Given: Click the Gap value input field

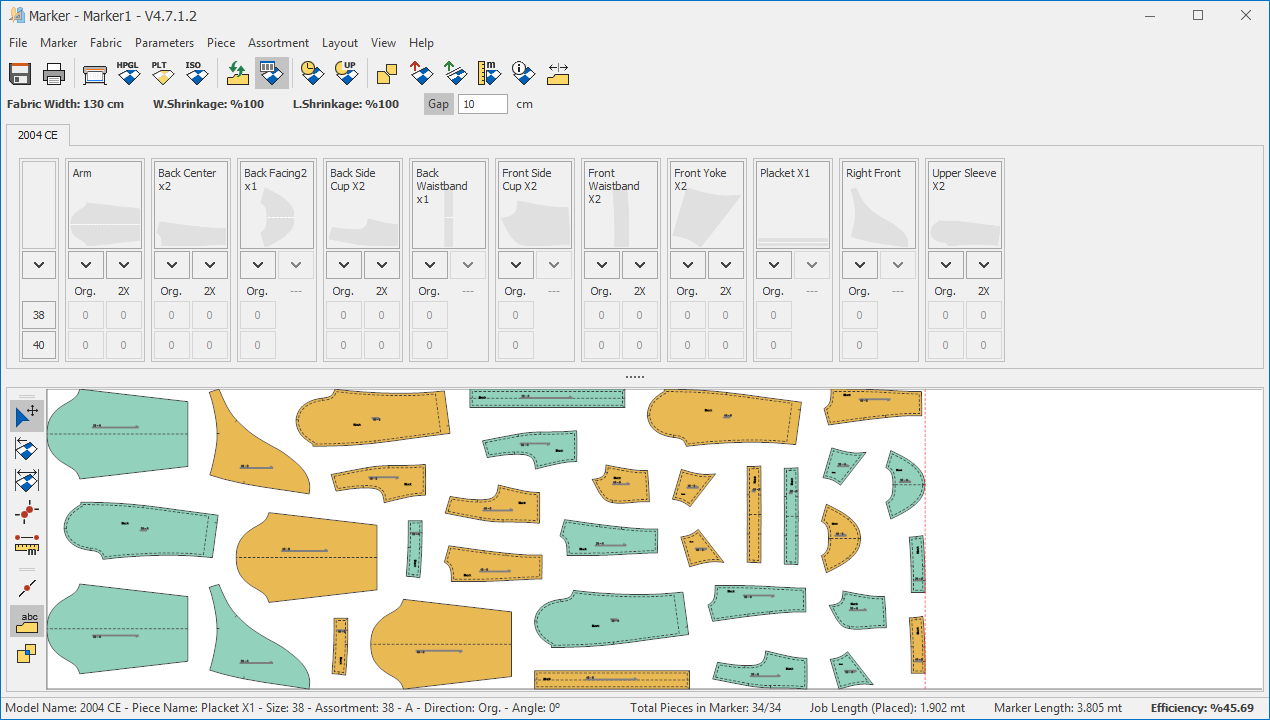Looking at the screenshot, I should click(x=482, y=104).
